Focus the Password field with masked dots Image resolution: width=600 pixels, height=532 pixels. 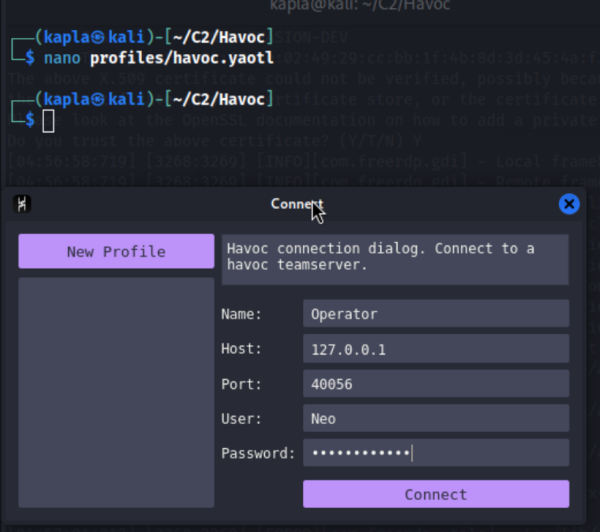(x=436, y=453)
